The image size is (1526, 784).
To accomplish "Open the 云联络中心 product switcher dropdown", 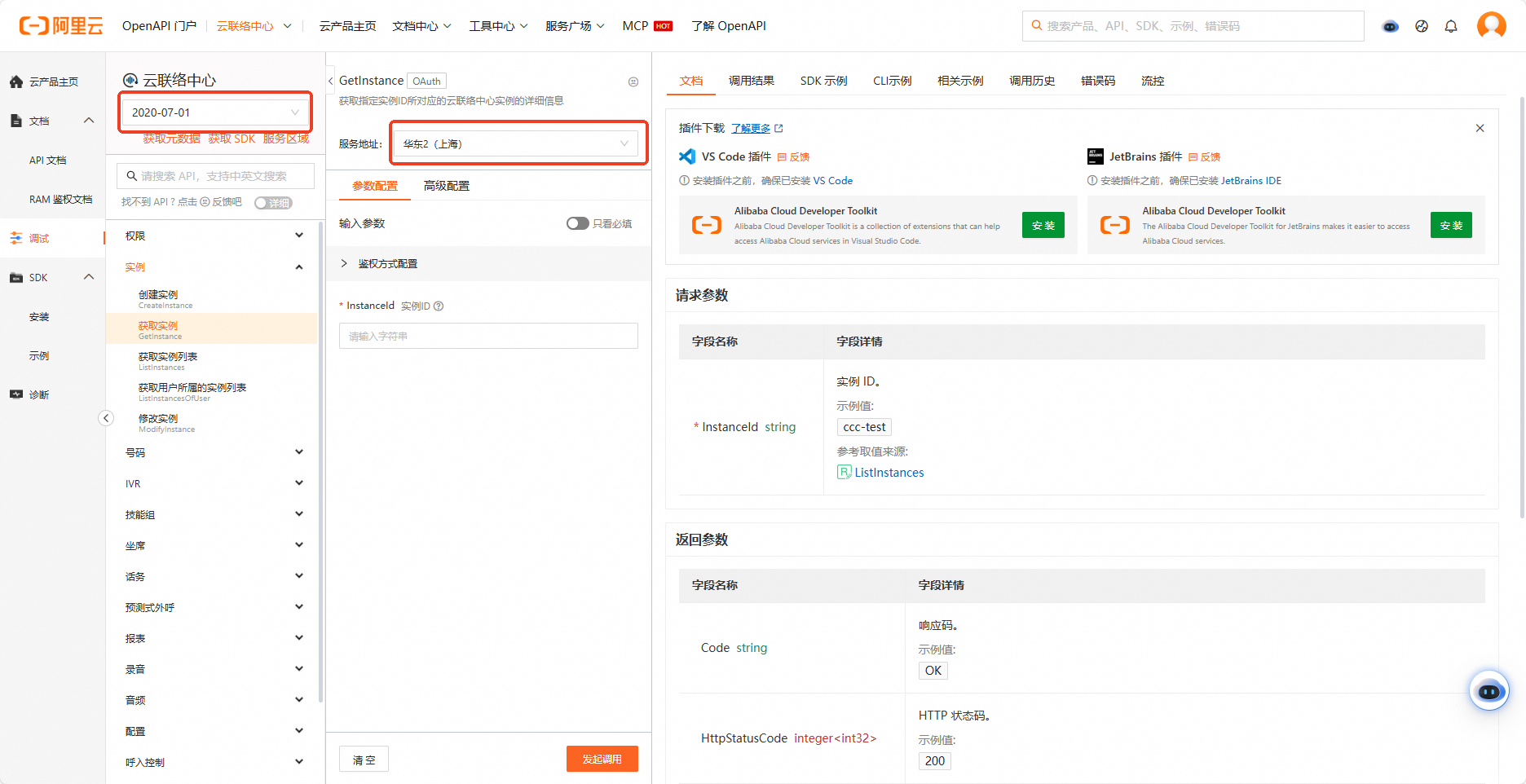I will point(254,26).
